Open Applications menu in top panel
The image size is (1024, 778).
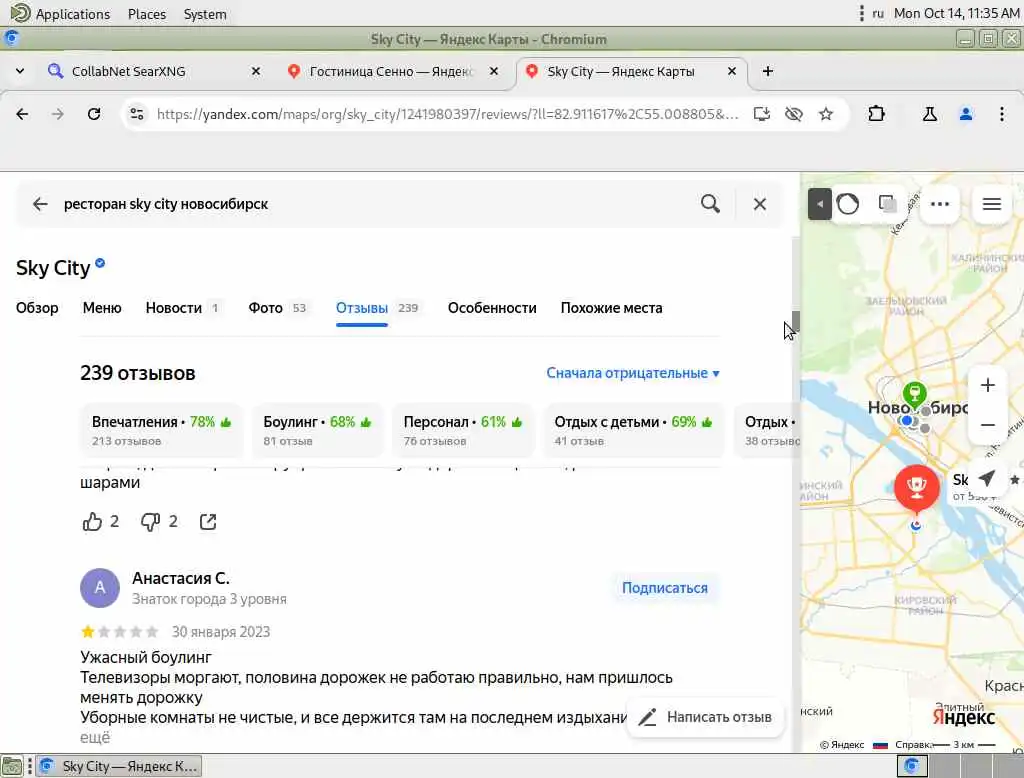point(61,14)
